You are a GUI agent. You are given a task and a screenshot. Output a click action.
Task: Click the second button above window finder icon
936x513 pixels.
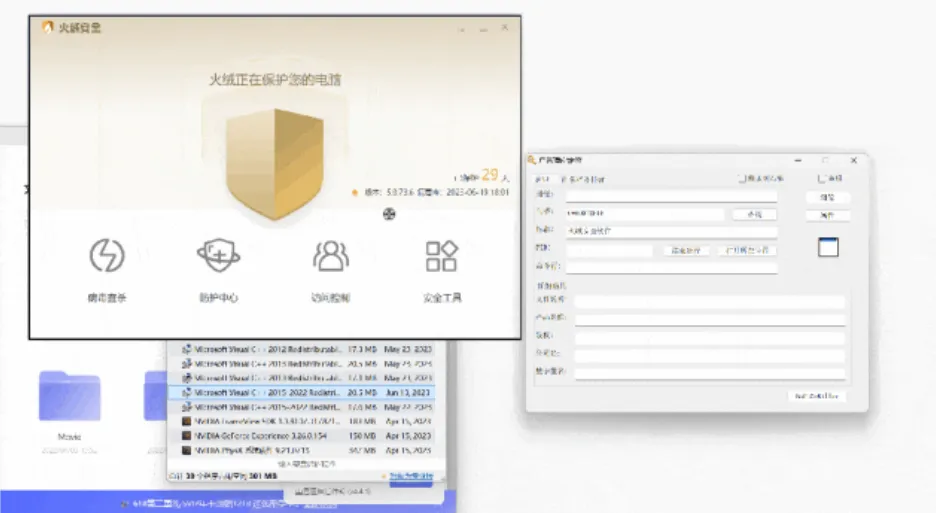click(x=827, y=215)
